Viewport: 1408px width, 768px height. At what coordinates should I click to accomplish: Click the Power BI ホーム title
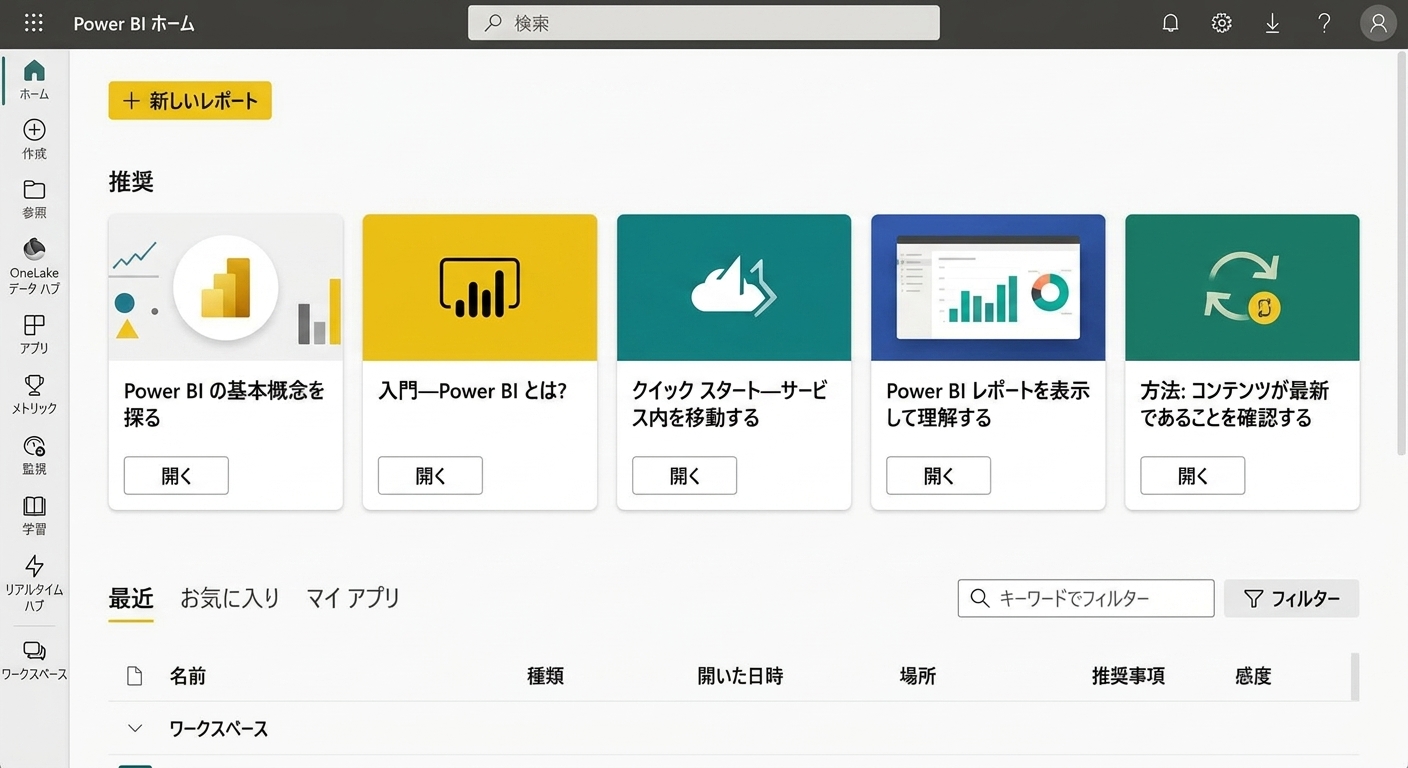(x=134, y=24)
